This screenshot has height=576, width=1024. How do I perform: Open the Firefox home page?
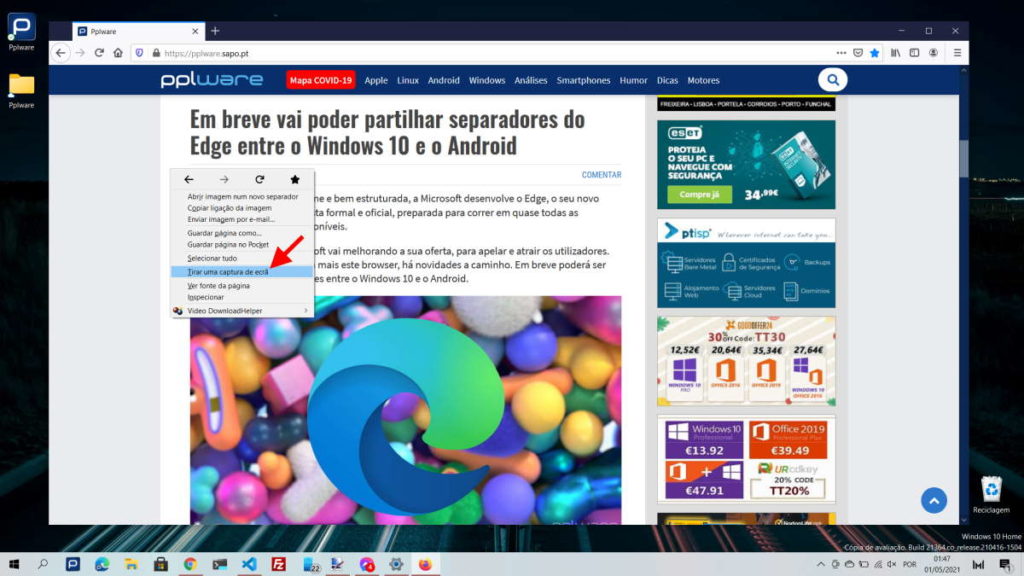[116, 52]
